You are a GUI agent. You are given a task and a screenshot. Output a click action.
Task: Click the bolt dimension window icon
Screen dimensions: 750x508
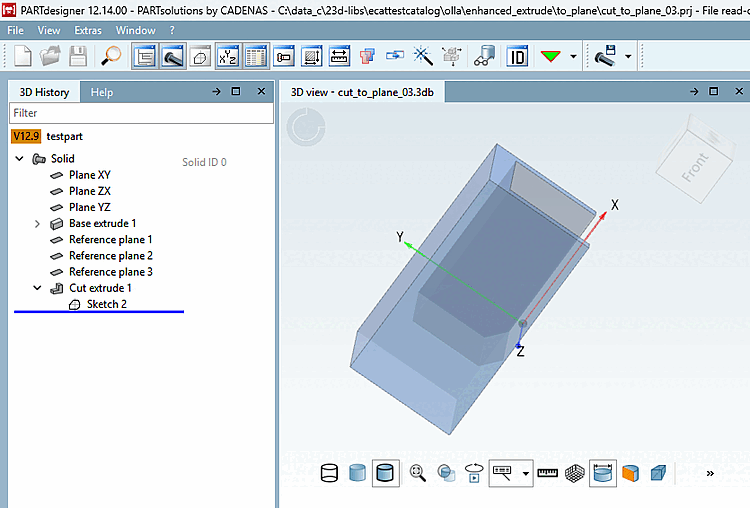(284, 57)
